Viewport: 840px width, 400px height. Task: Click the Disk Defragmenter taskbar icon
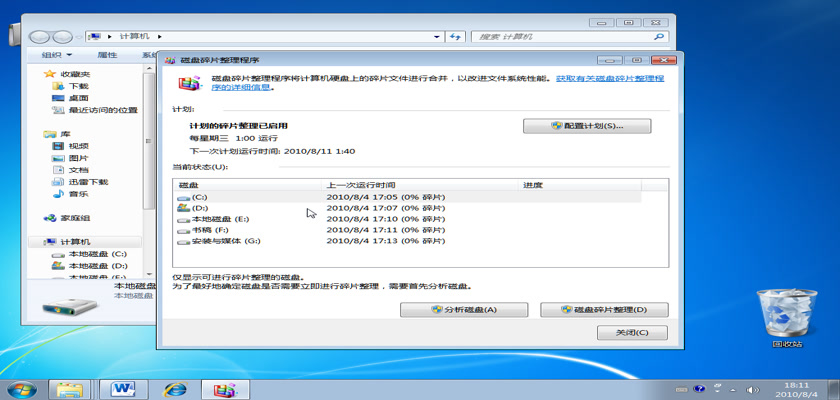click(x=228, y=387)
